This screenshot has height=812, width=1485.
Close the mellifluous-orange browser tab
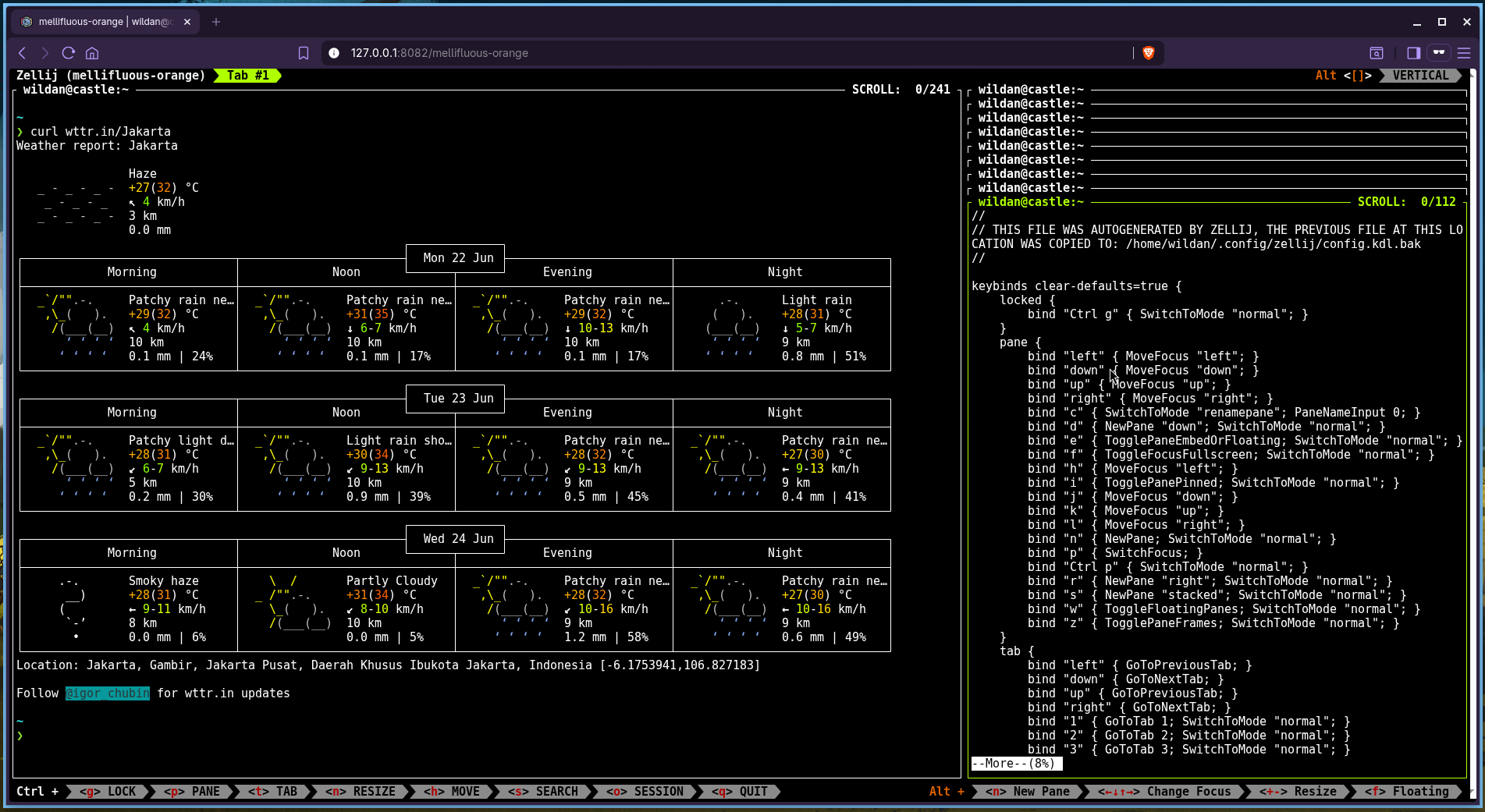point(187,22)
